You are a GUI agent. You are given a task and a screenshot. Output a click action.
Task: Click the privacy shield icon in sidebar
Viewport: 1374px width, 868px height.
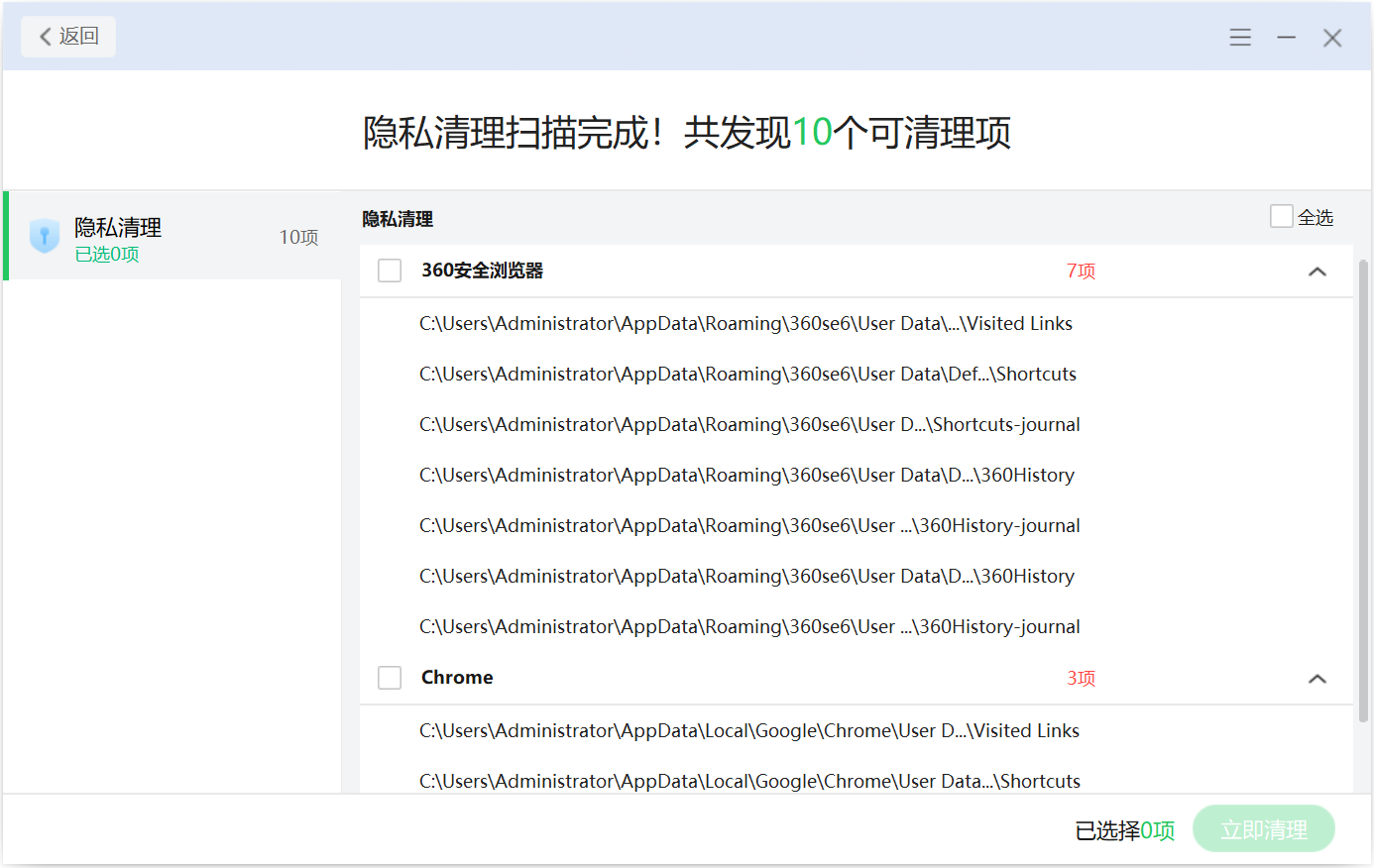click(x=45, y=236)
